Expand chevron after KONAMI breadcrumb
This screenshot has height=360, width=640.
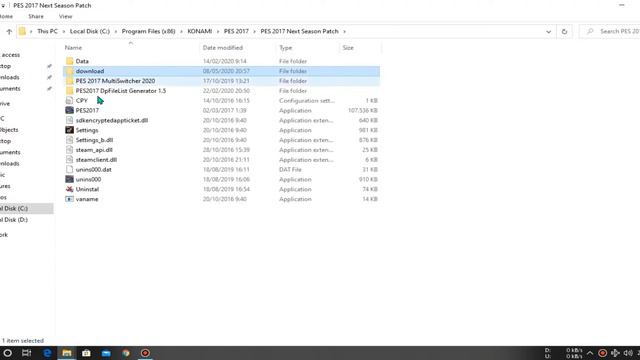(218, 31)
